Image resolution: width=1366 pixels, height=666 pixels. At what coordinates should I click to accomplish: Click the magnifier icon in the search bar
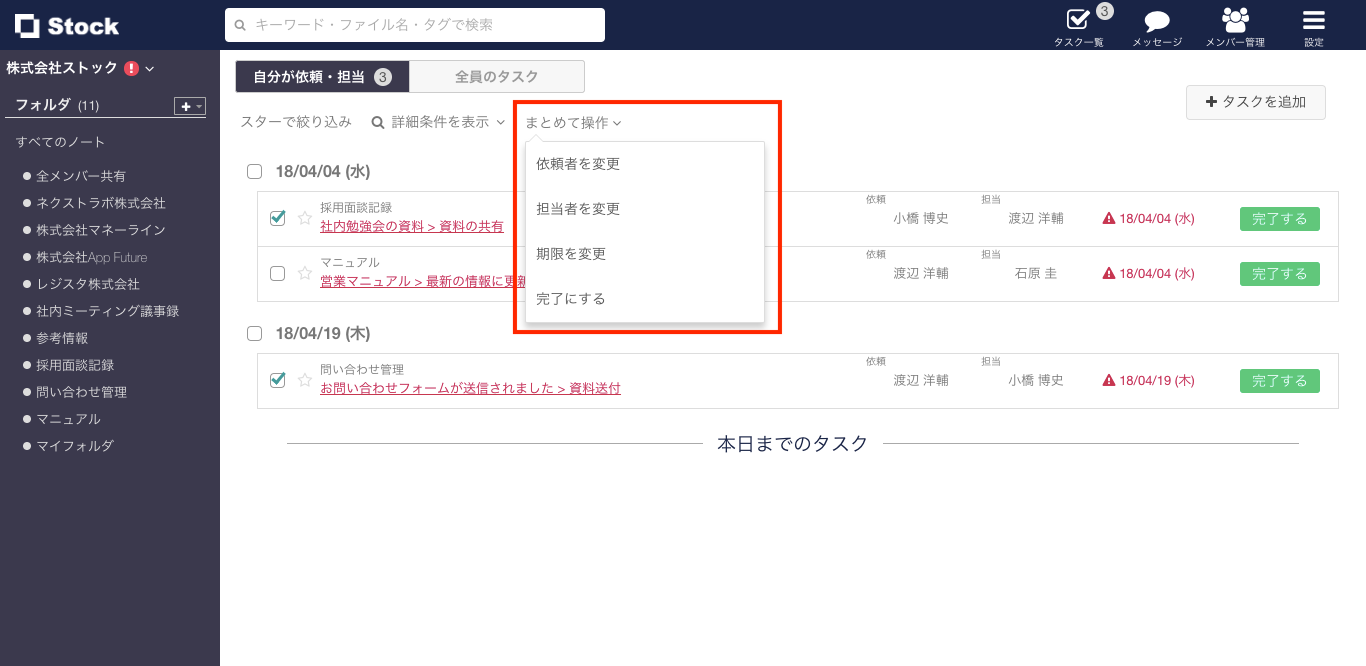238,25
